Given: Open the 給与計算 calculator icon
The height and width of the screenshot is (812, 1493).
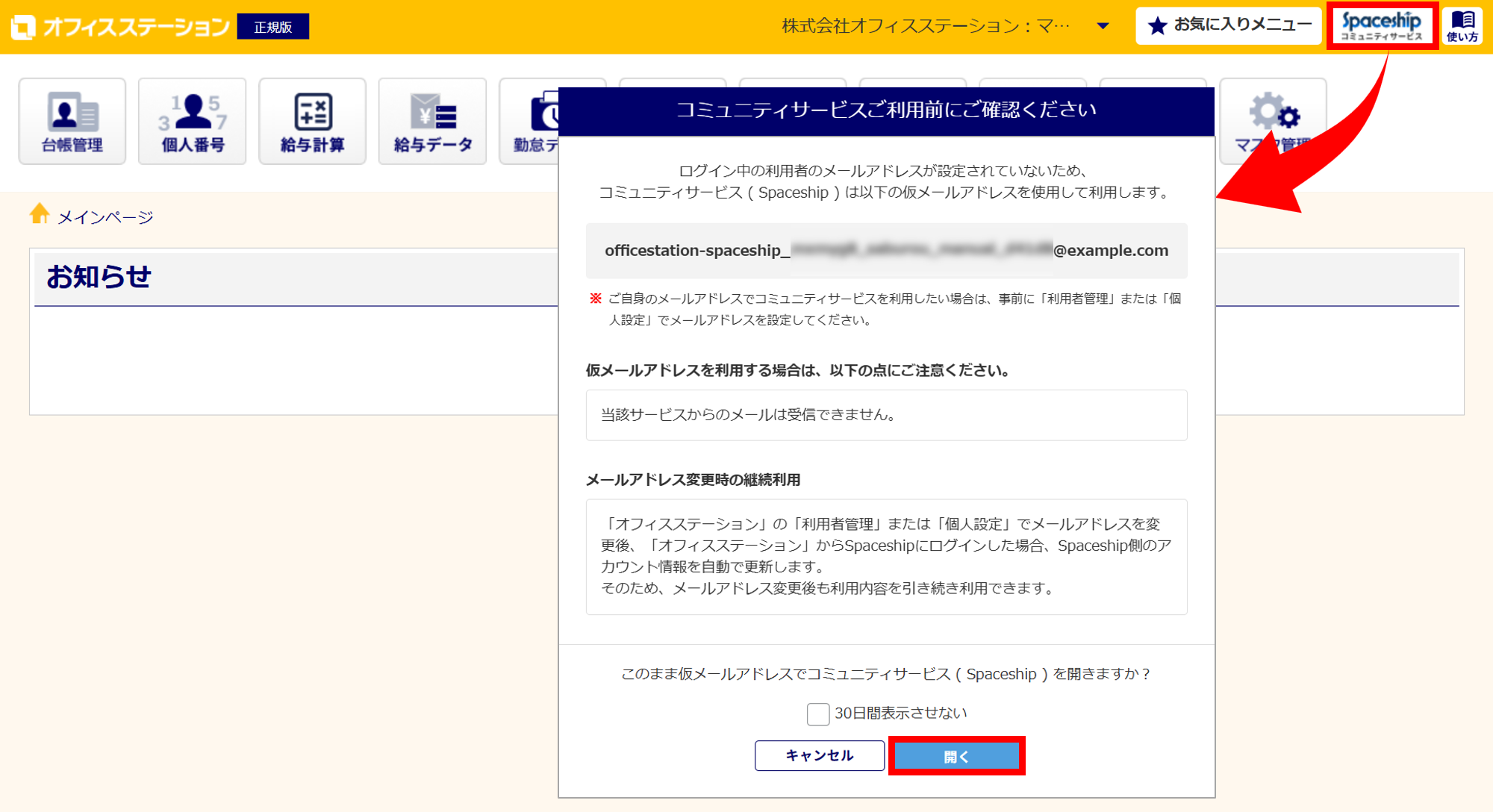Looking at the screenshot, I should coord(313,121).
